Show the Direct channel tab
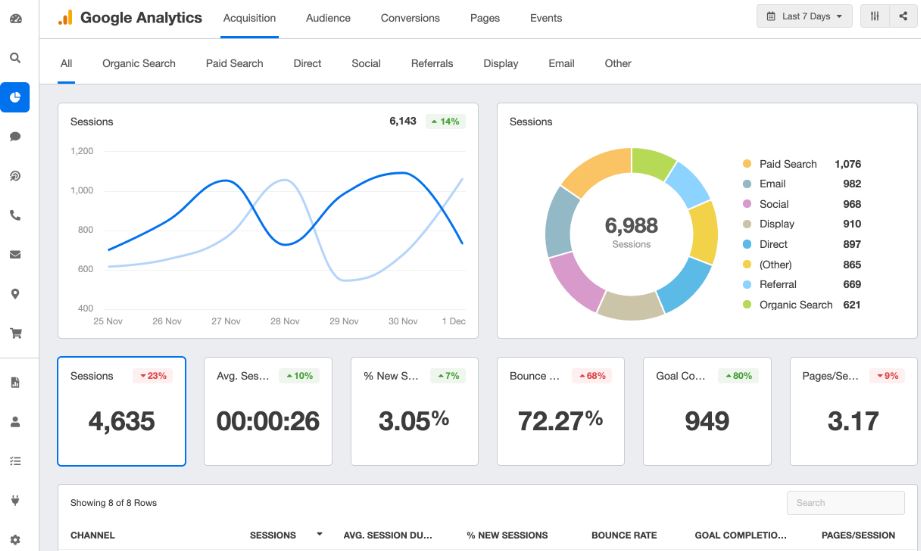 coord(307,63)
